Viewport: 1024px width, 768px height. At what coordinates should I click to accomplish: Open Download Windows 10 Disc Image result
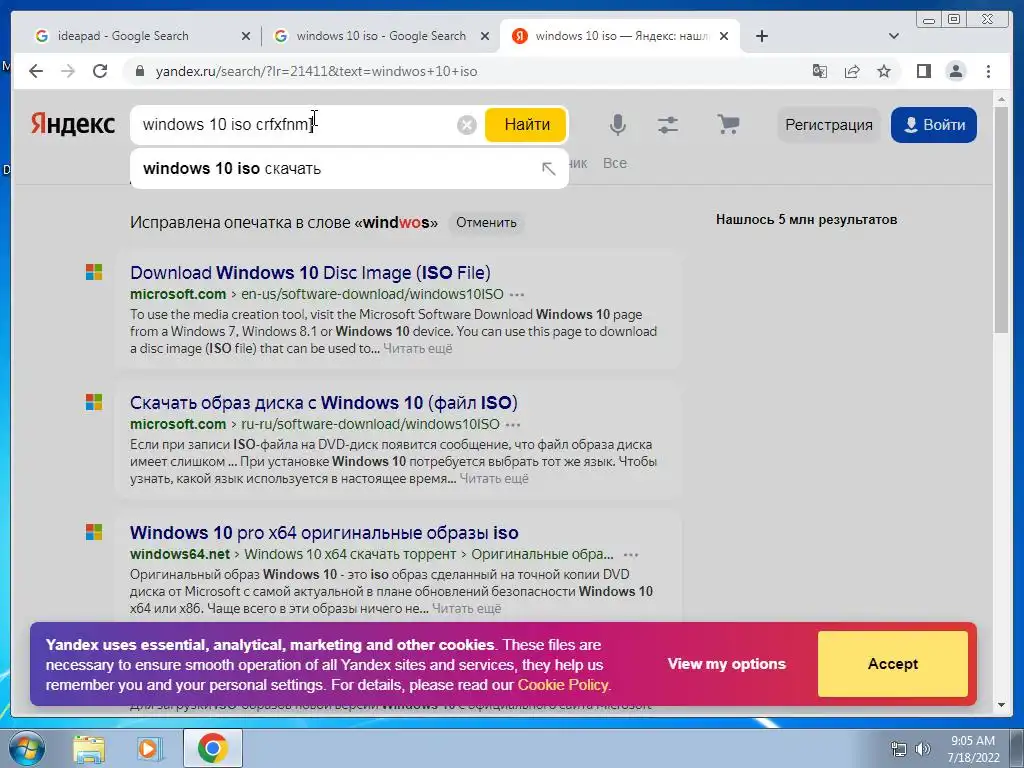pos(310,272)
